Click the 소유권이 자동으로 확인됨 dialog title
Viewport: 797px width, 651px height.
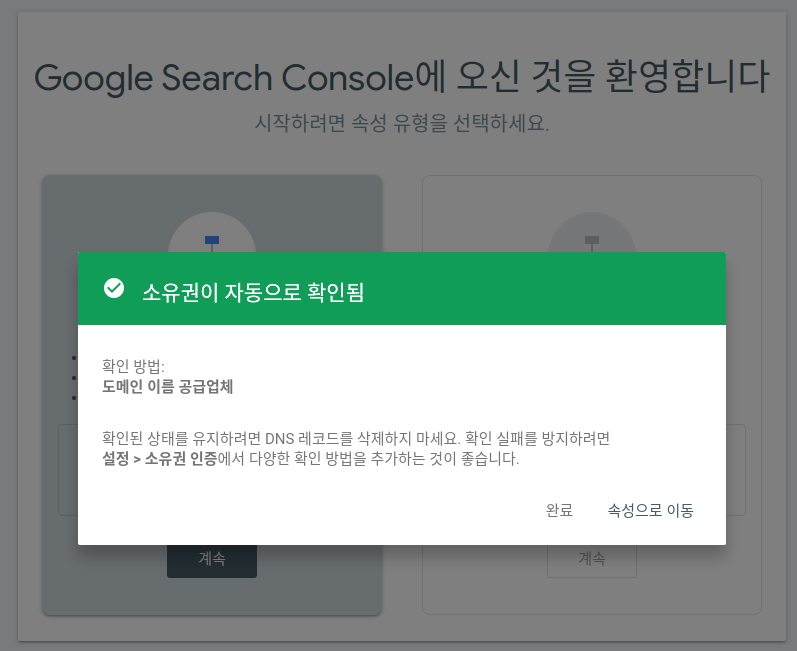click(252, 291)
